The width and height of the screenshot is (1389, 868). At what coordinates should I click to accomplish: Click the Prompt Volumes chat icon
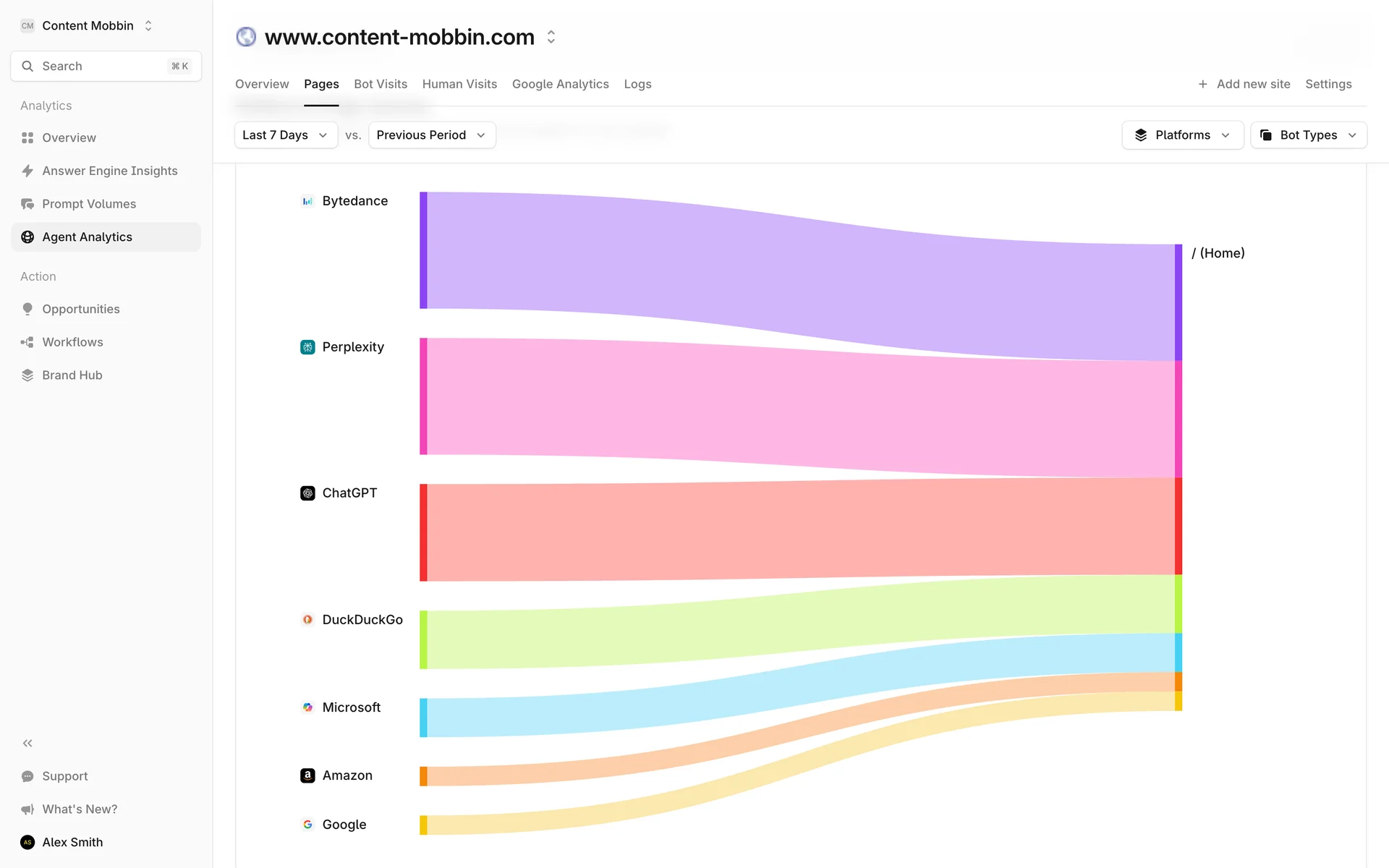[27, 204]
